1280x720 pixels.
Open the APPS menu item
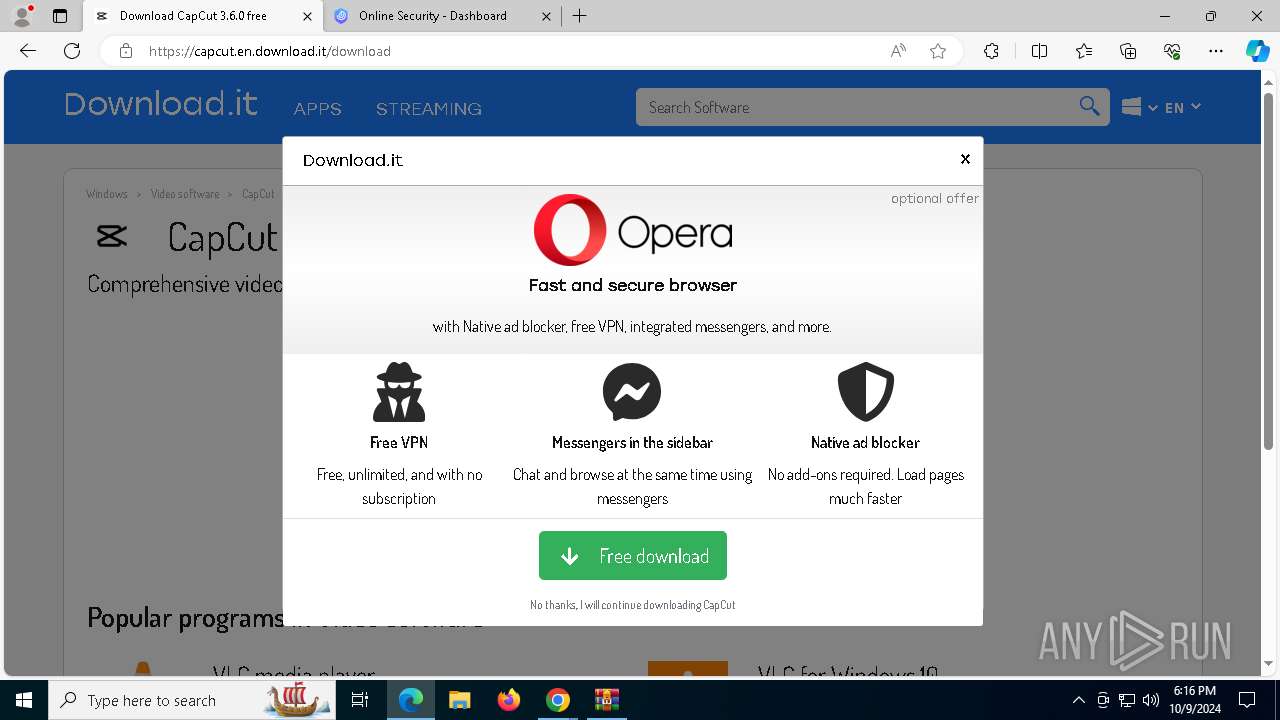[318, 108]
